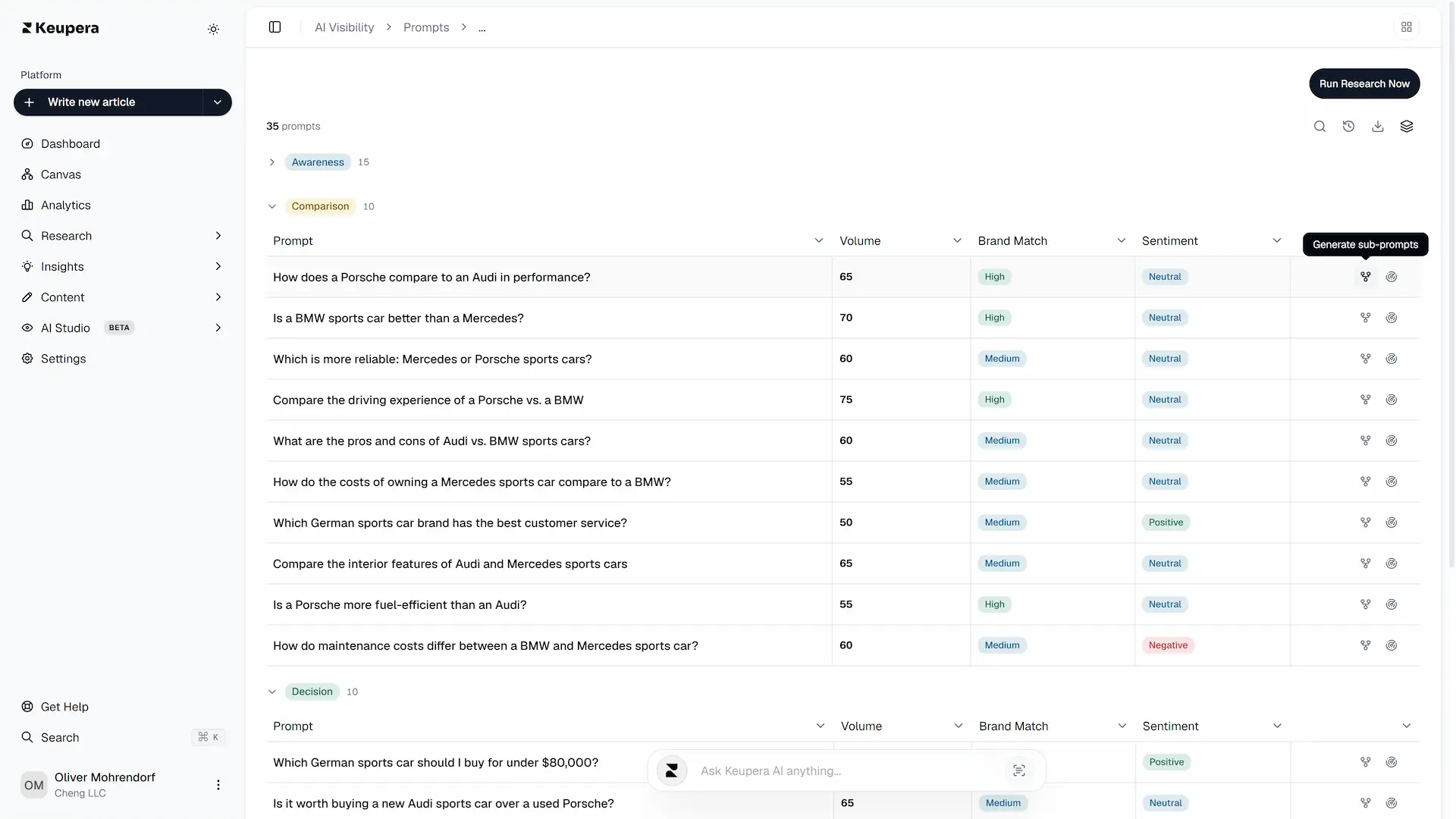1456x819 pixels.
Task: Open the grid apps icon in top bar
Action: click(x=1407, y=27)
